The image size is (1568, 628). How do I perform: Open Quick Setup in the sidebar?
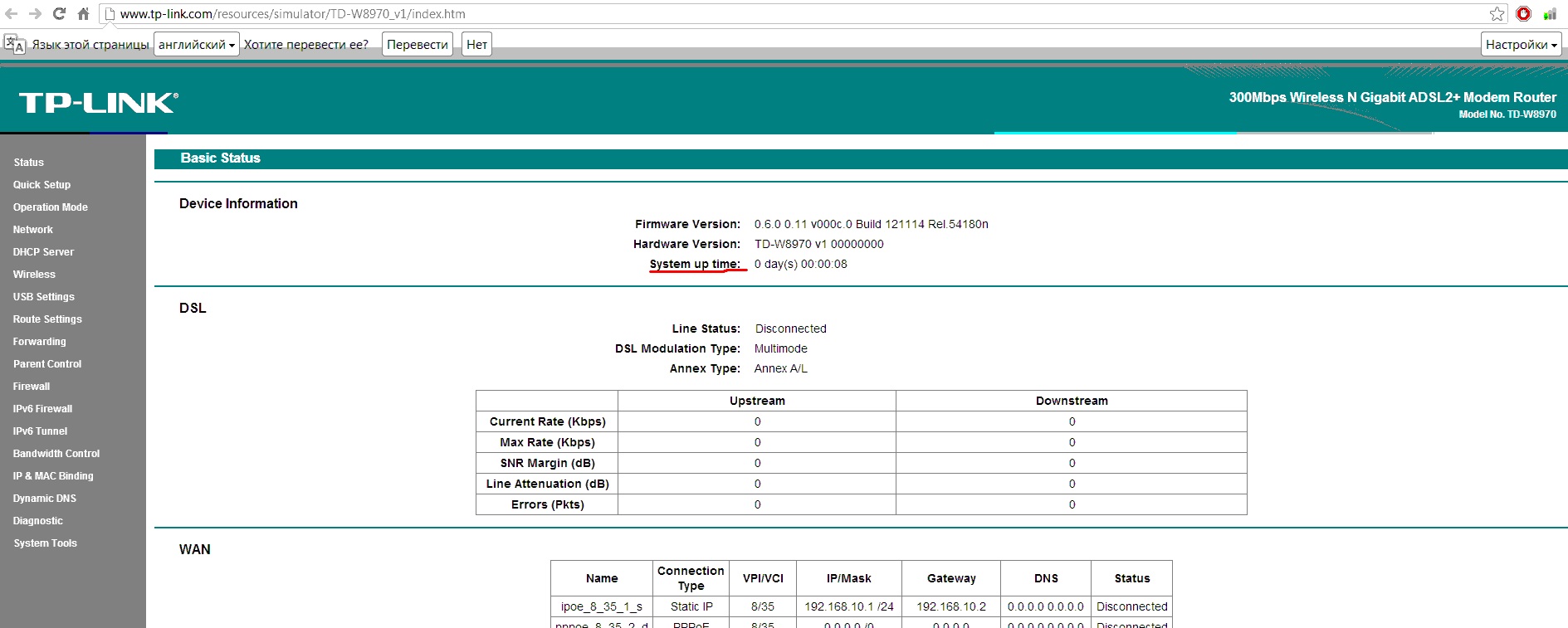(42, 185)
